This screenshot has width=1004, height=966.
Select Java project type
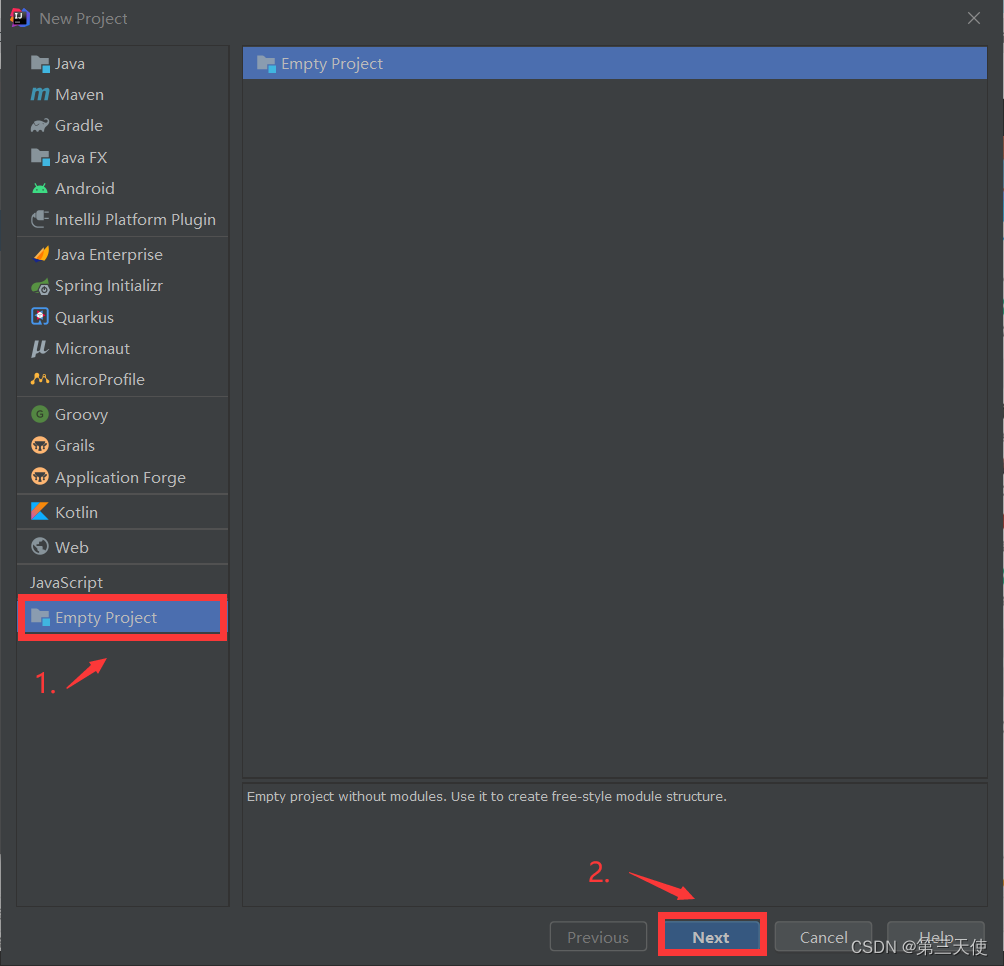[122, 63]
